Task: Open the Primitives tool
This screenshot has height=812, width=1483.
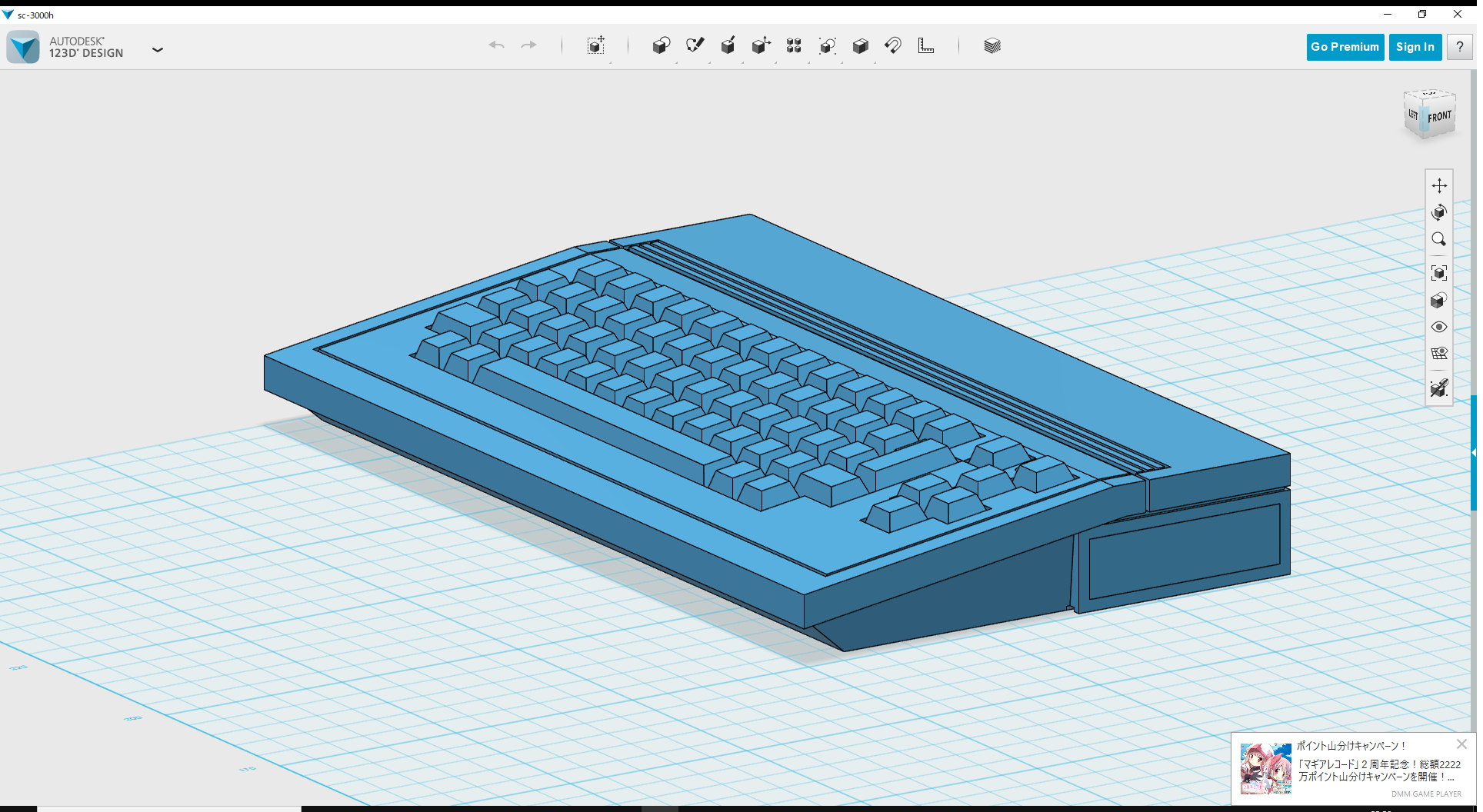Action: click(x=662, y=45)
